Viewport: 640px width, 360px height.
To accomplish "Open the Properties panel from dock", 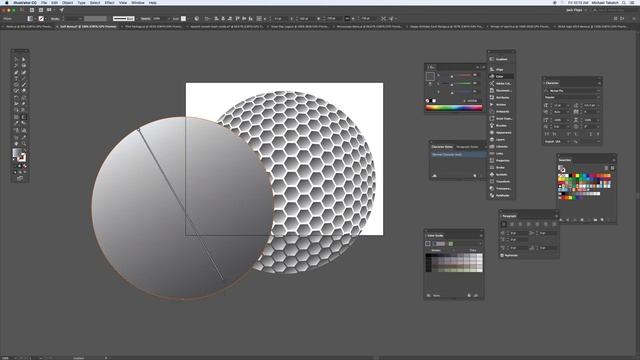I will 501,160.
